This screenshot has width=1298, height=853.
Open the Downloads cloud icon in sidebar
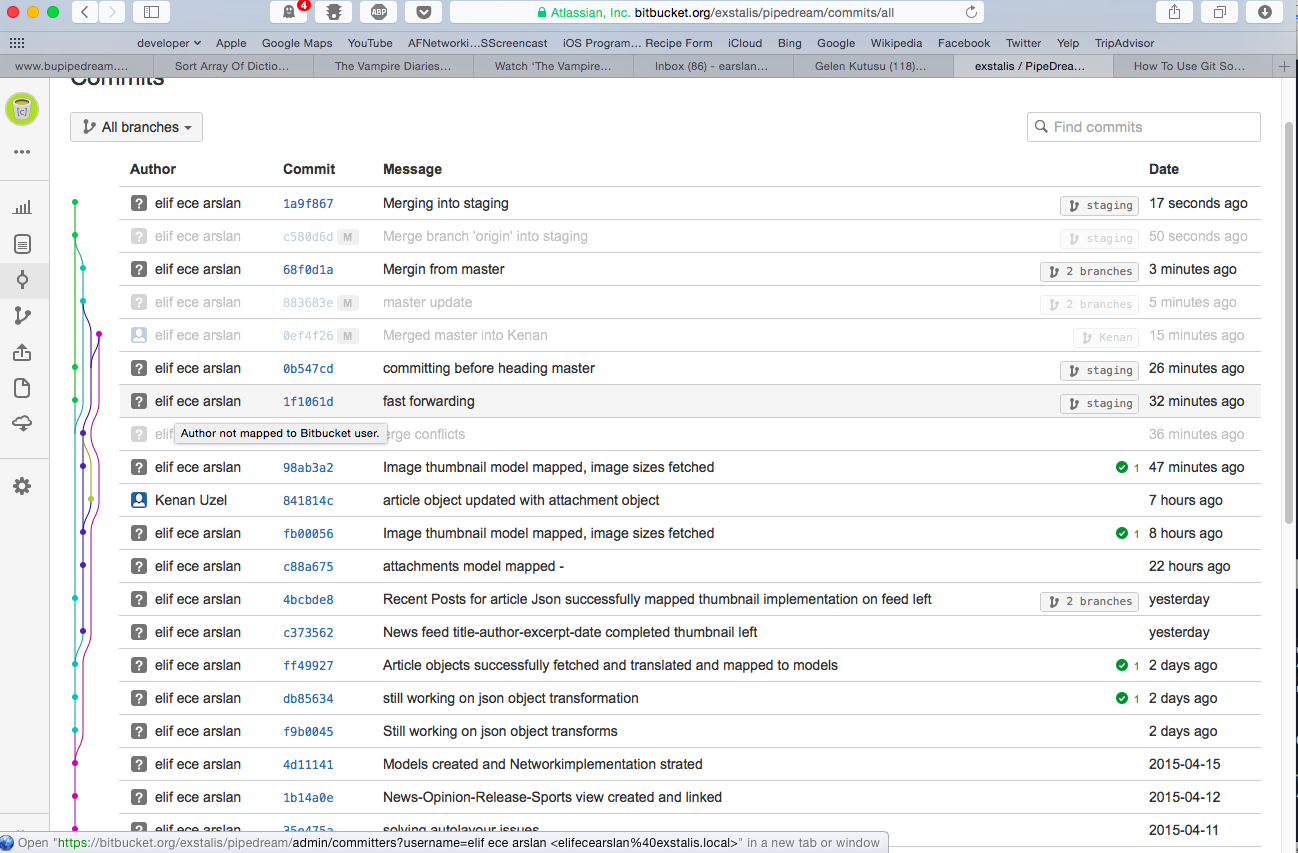(x=22, y=424)
